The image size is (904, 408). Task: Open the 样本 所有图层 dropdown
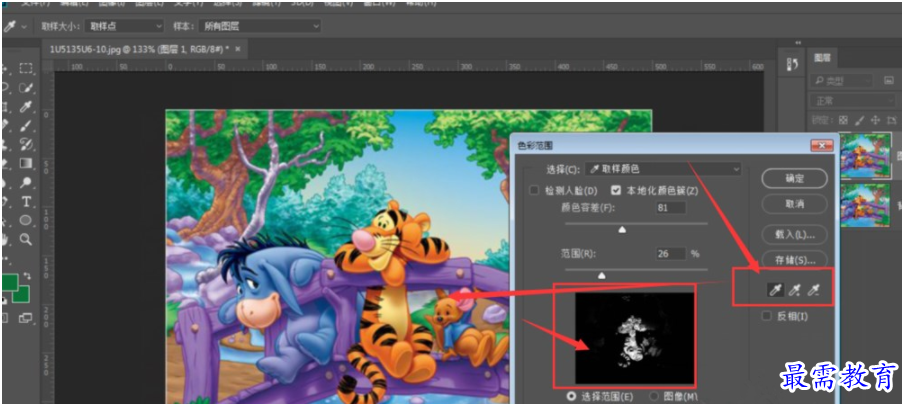(259, 27)
